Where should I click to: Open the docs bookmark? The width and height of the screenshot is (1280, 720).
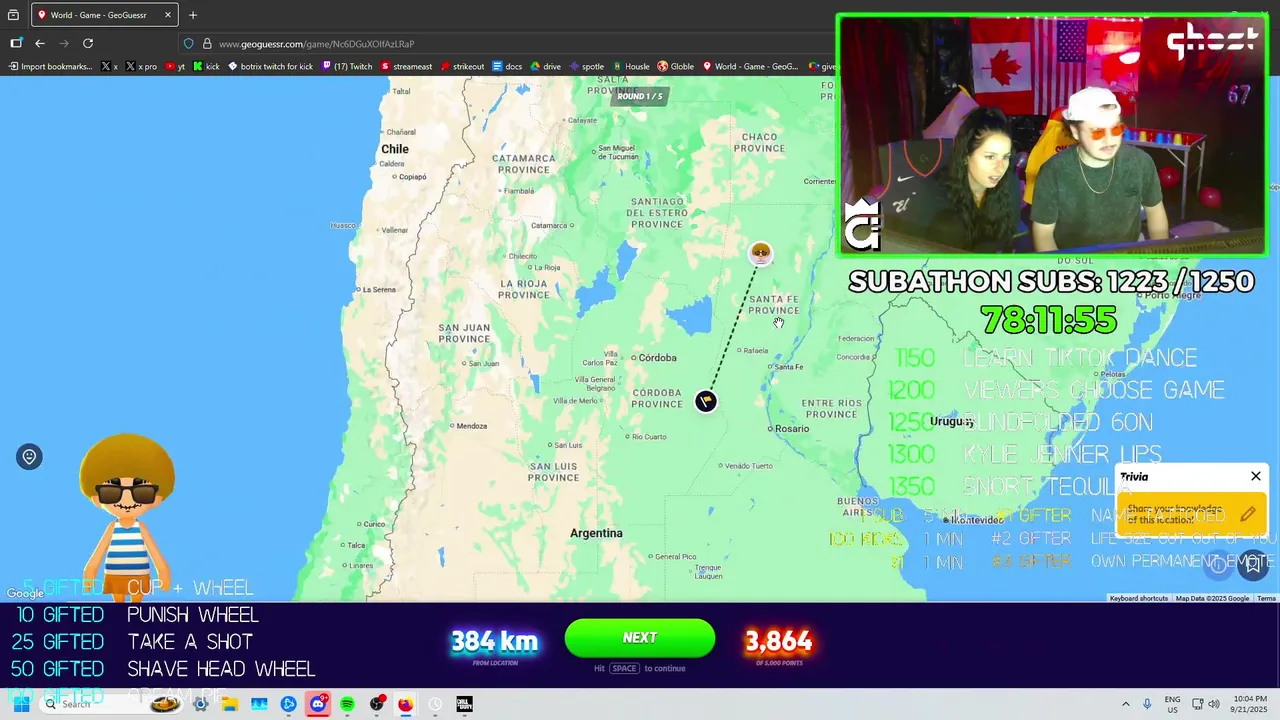pos(507,67)
